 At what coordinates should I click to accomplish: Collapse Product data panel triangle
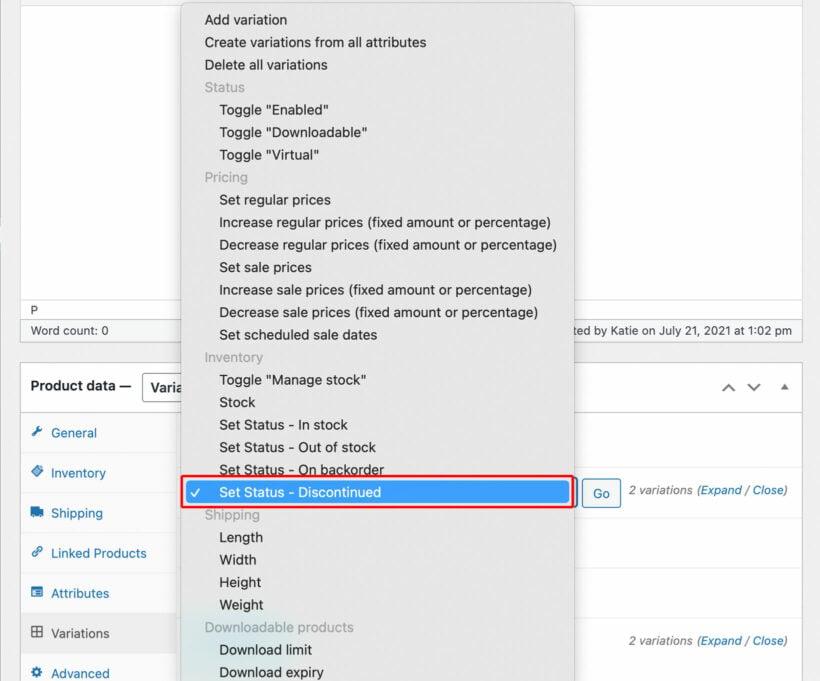click(x=784, y=387)
